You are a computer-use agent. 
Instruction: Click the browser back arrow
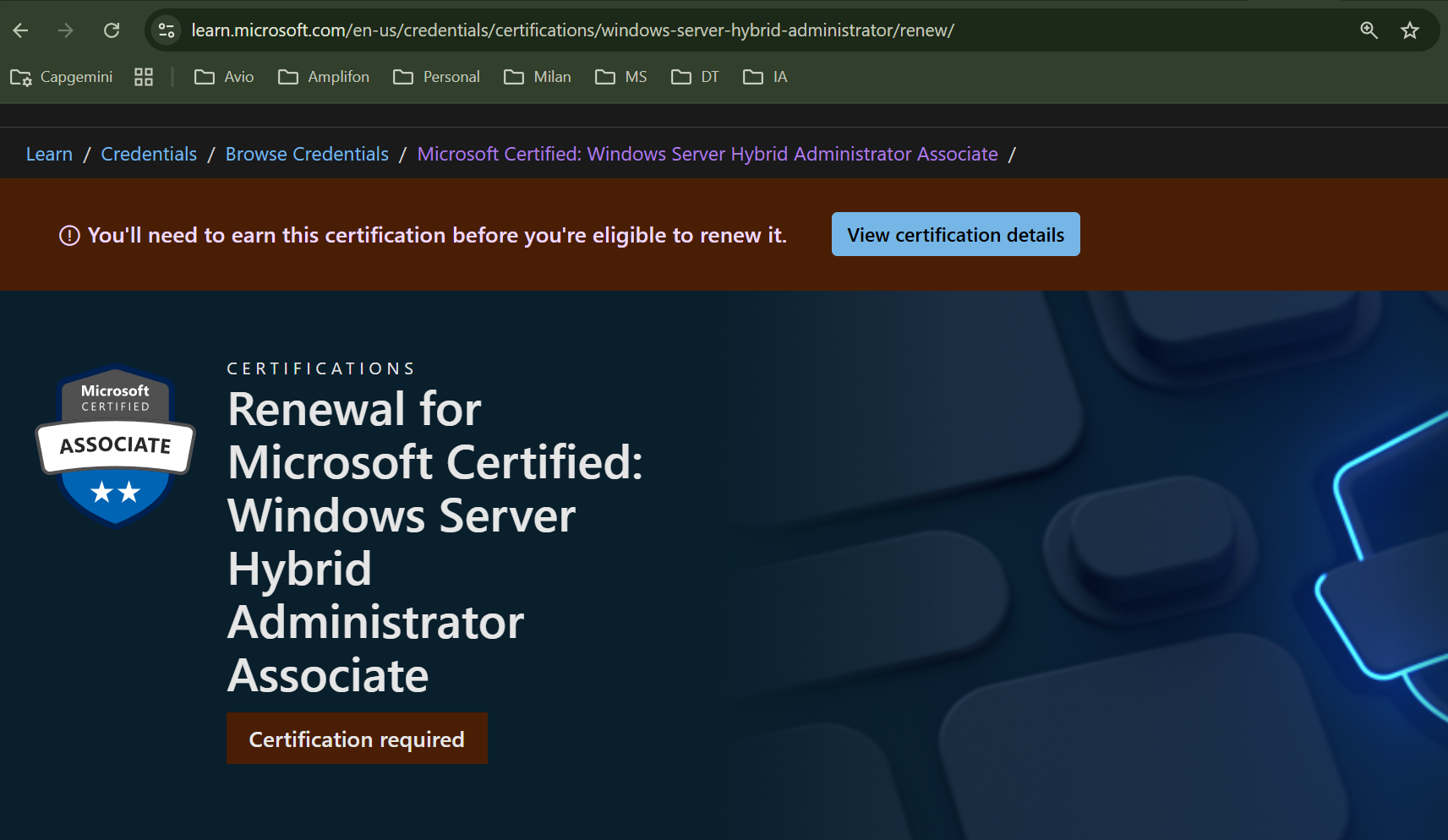click(21, 30)
